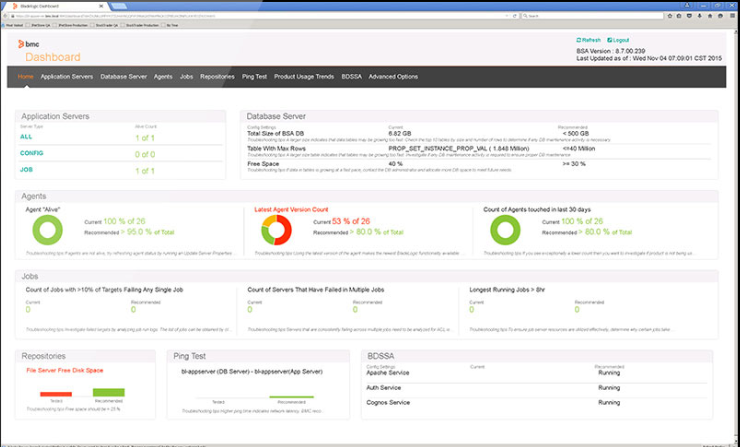Open a new browser tab

(x=118, y=6)
